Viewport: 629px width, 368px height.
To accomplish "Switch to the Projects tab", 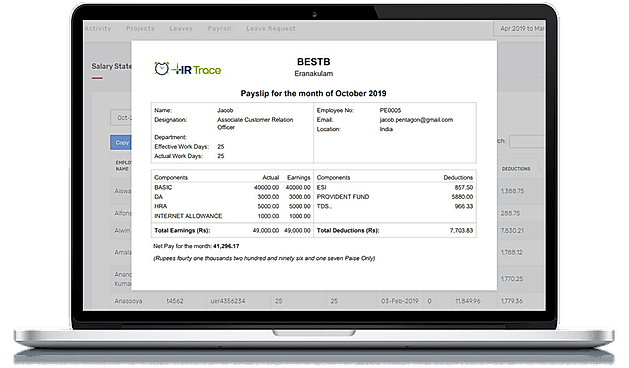I will pyautogui.click(x=140, y=28).
